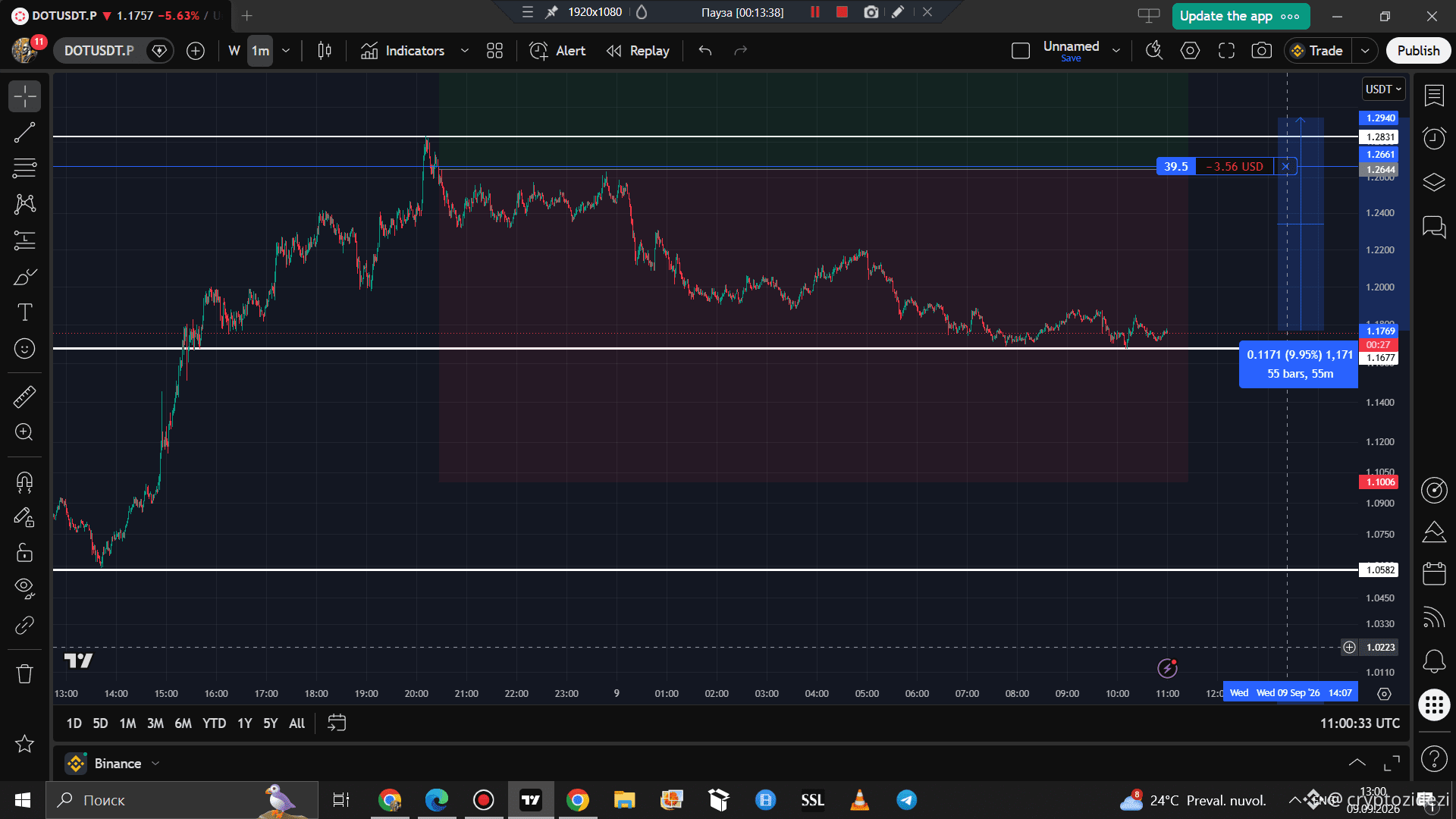
Task: Hide all drawings with the eye icon
Action: coord(24,588)
